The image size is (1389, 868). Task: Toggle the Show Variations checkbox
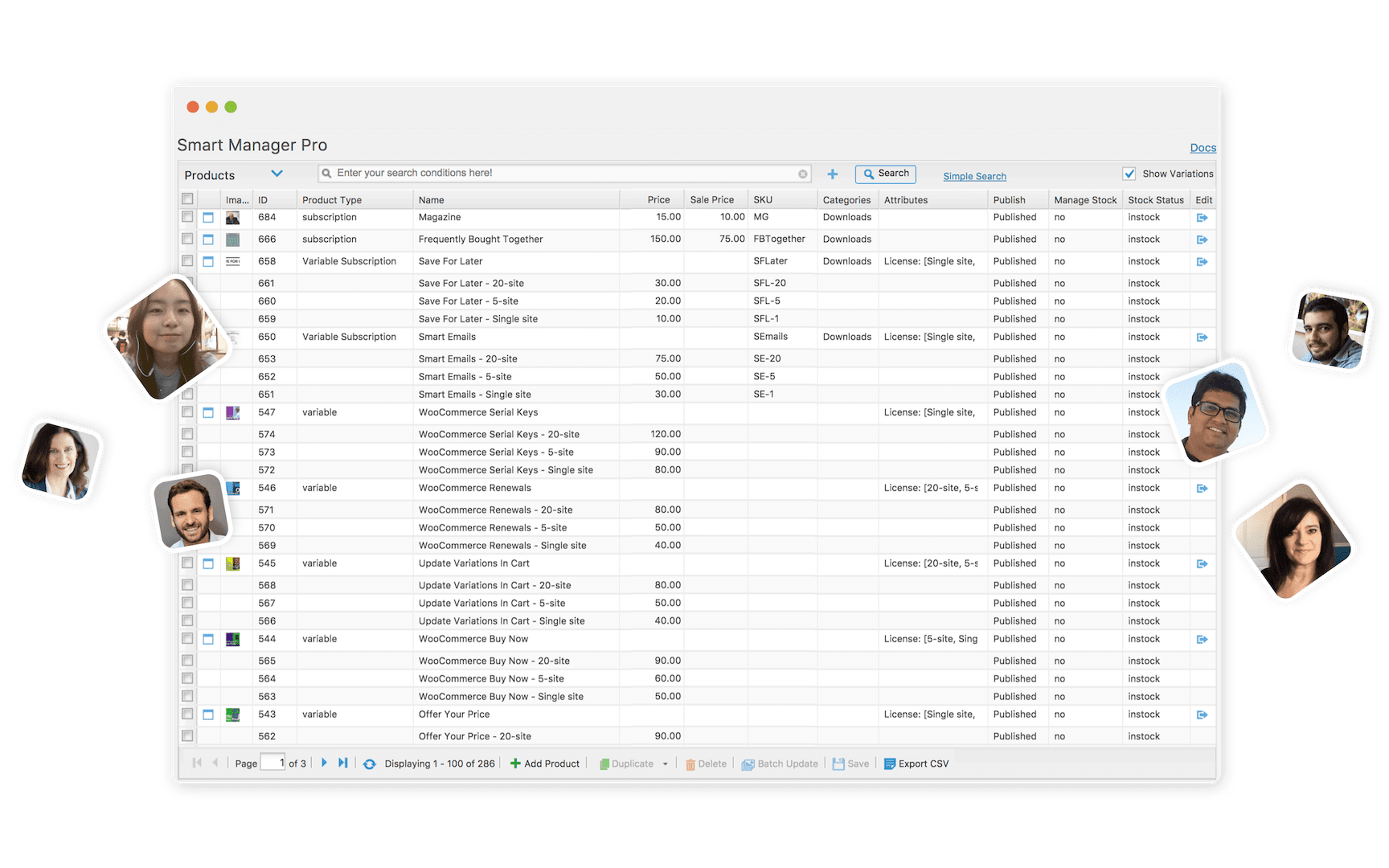point(1129,174)
